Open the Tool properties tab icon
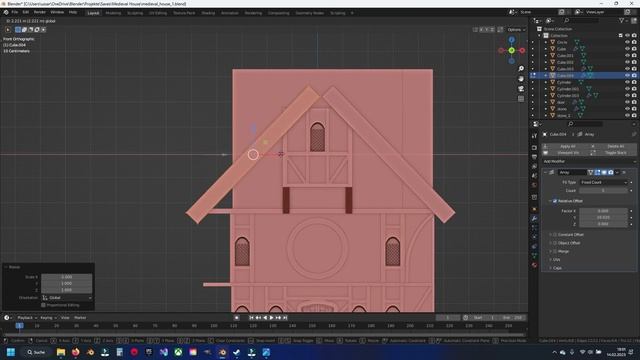 coord(534,136)
